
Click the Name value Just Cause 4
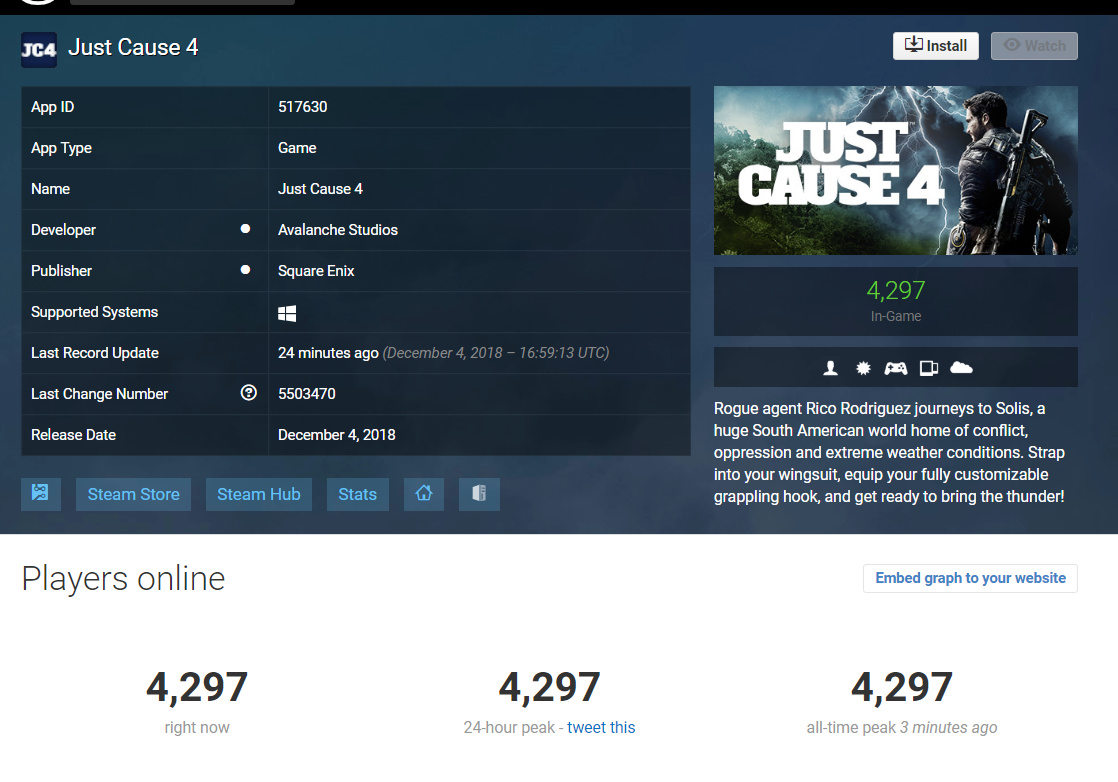click(x=320, y=189)
